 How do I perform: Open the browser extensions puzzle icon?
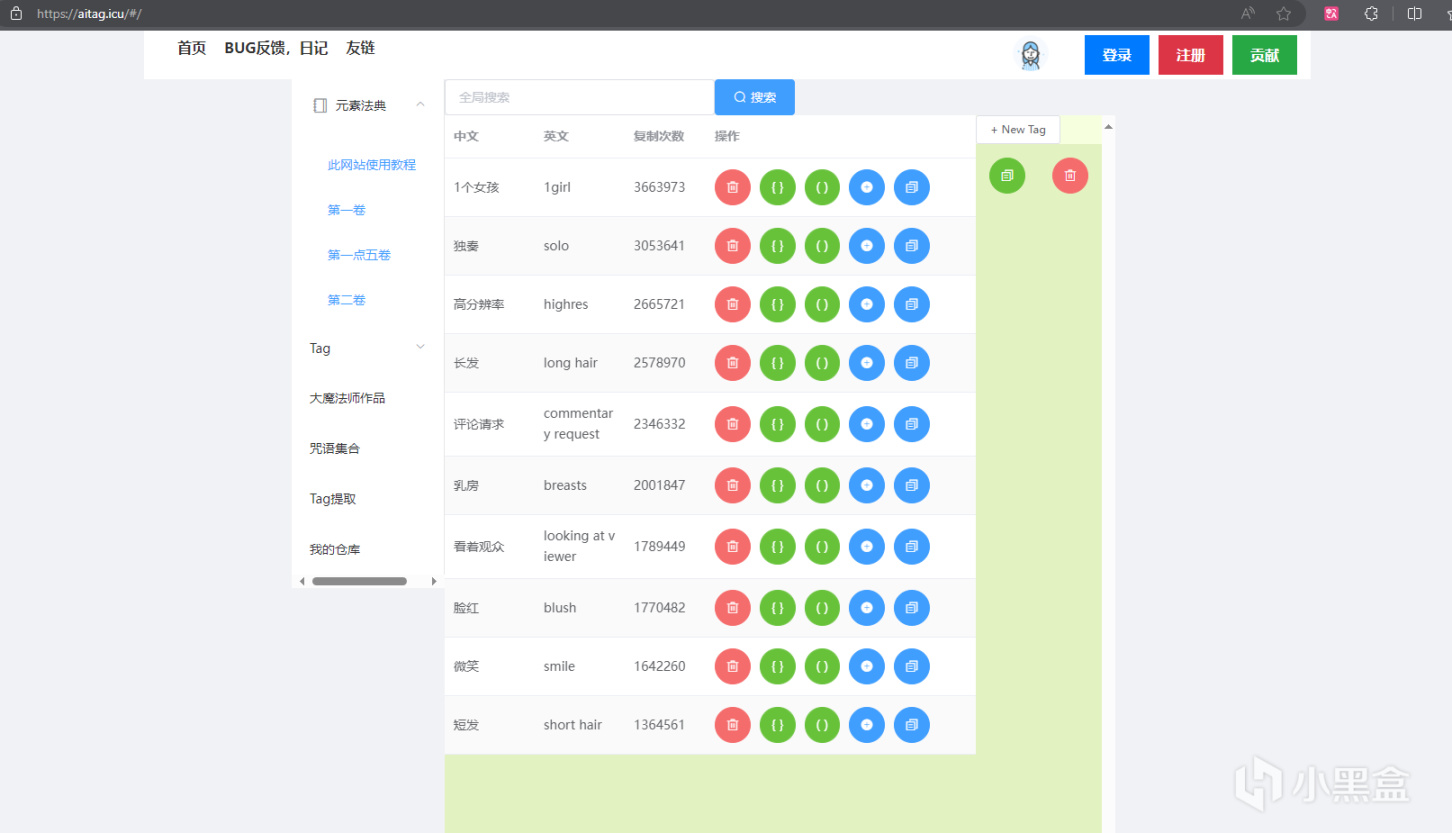(x=1371, y=14)
